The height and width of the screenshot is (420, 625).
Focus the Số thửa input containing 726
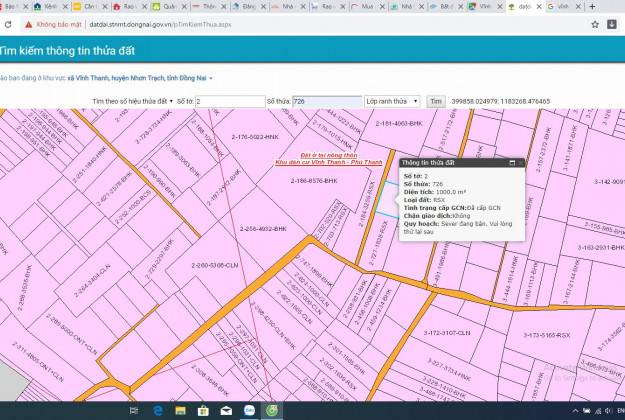click(x=326, y=101)
